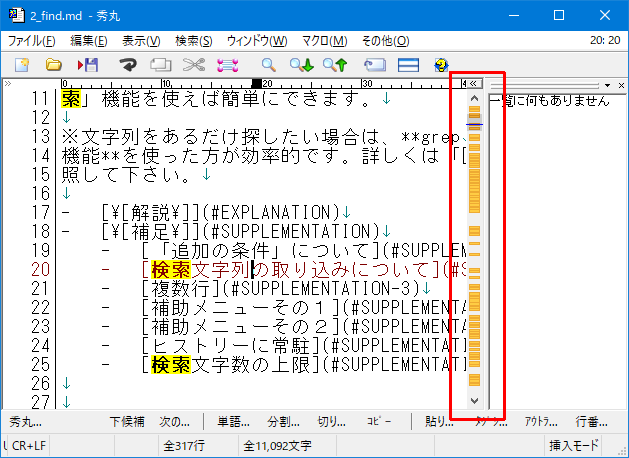Click the CR+LF status bar entry
The width and height of the screenshot is (629, 458).
click(x=29, y=446)
